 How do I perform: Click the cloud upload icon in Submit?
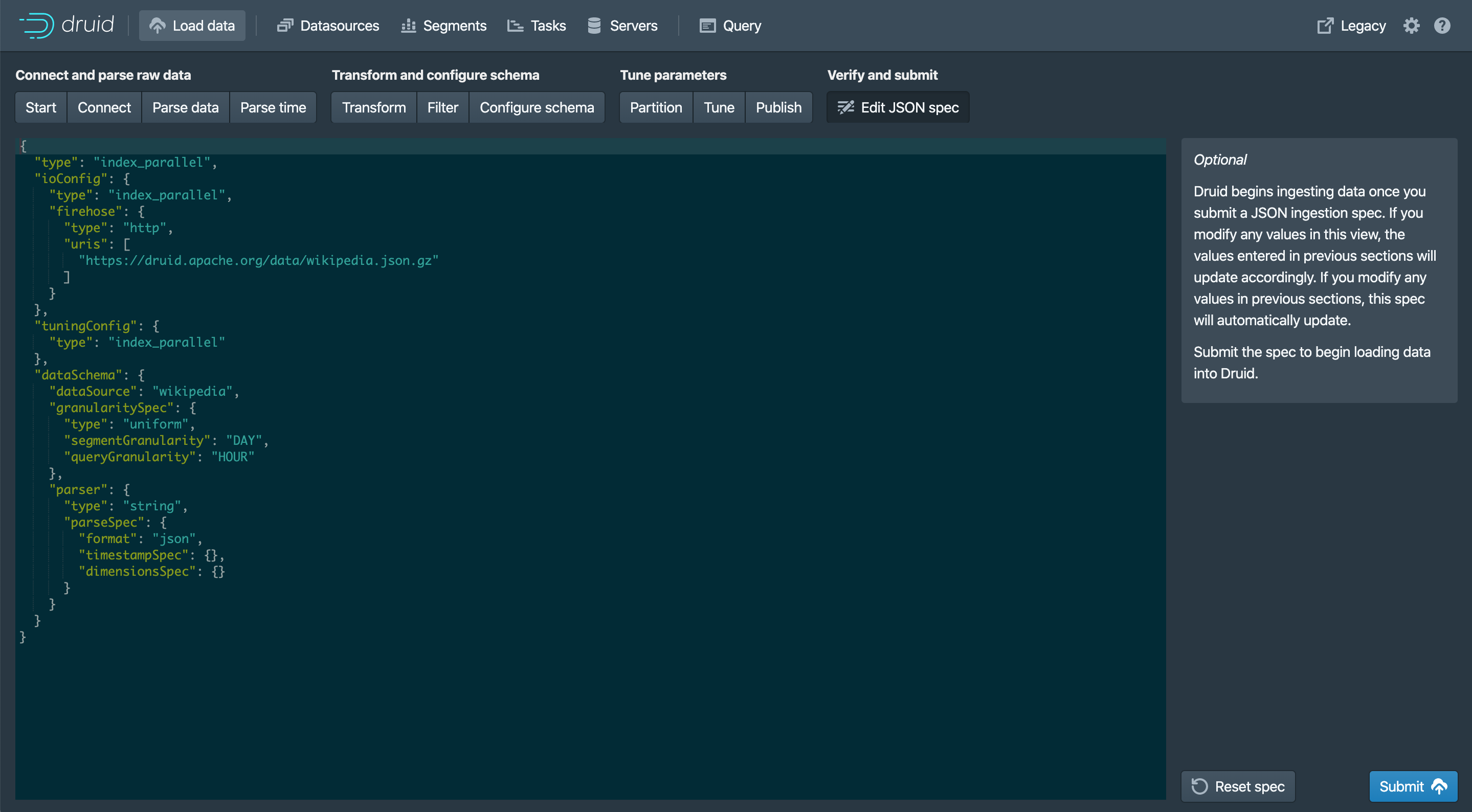(x=1439, y=786)
